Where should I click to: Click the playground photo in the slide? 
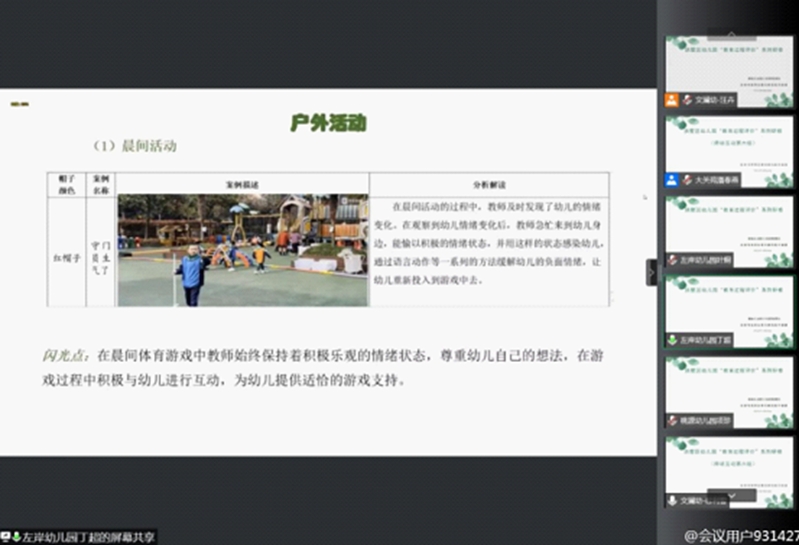click(x=243, y=250)
